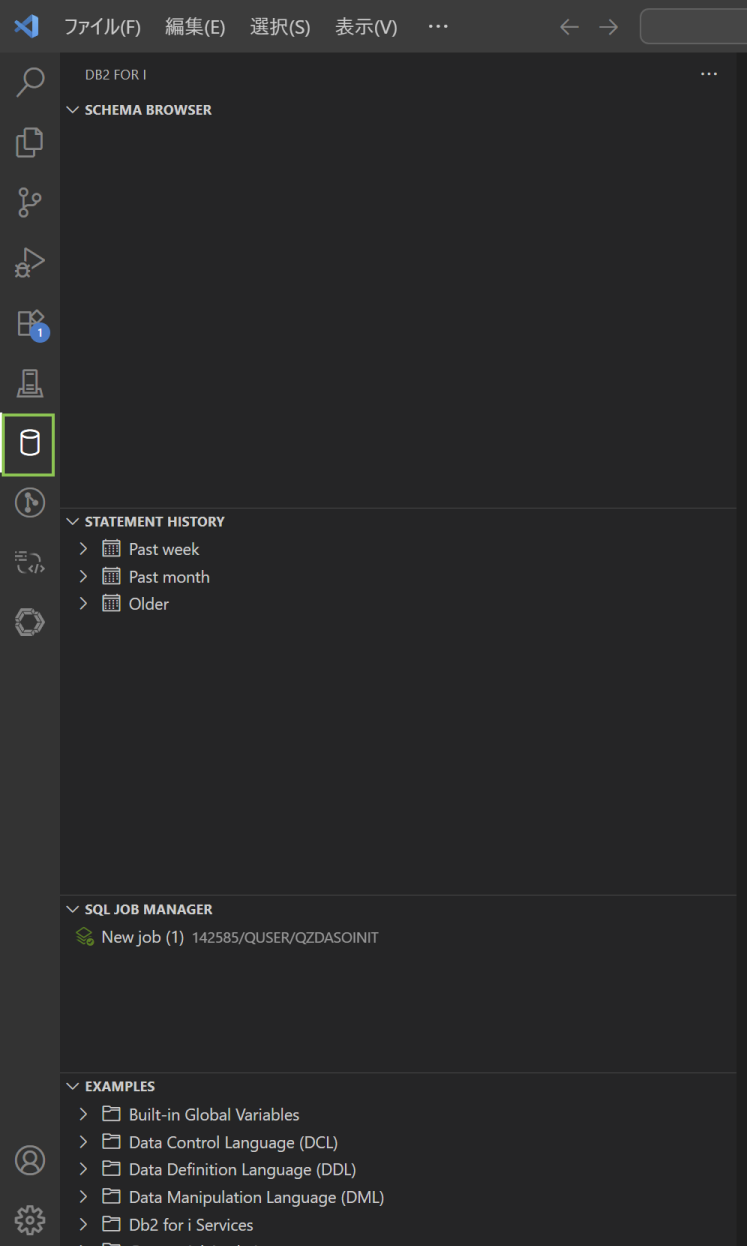Expand Built-in Global Variables chevron

(x=84, y=1114)
